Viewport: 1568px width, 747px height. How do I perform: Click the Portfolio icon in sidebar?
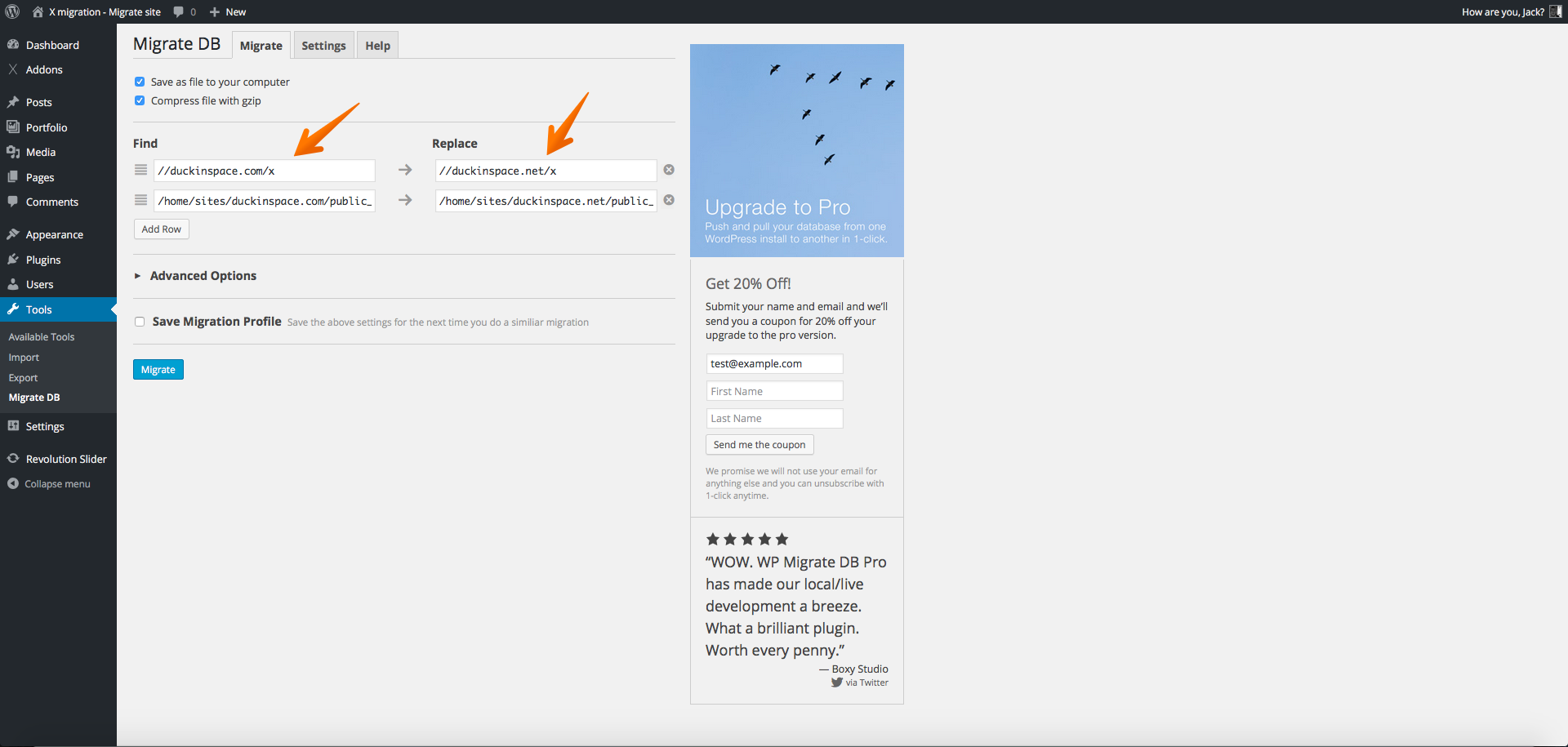coord(13,127)
